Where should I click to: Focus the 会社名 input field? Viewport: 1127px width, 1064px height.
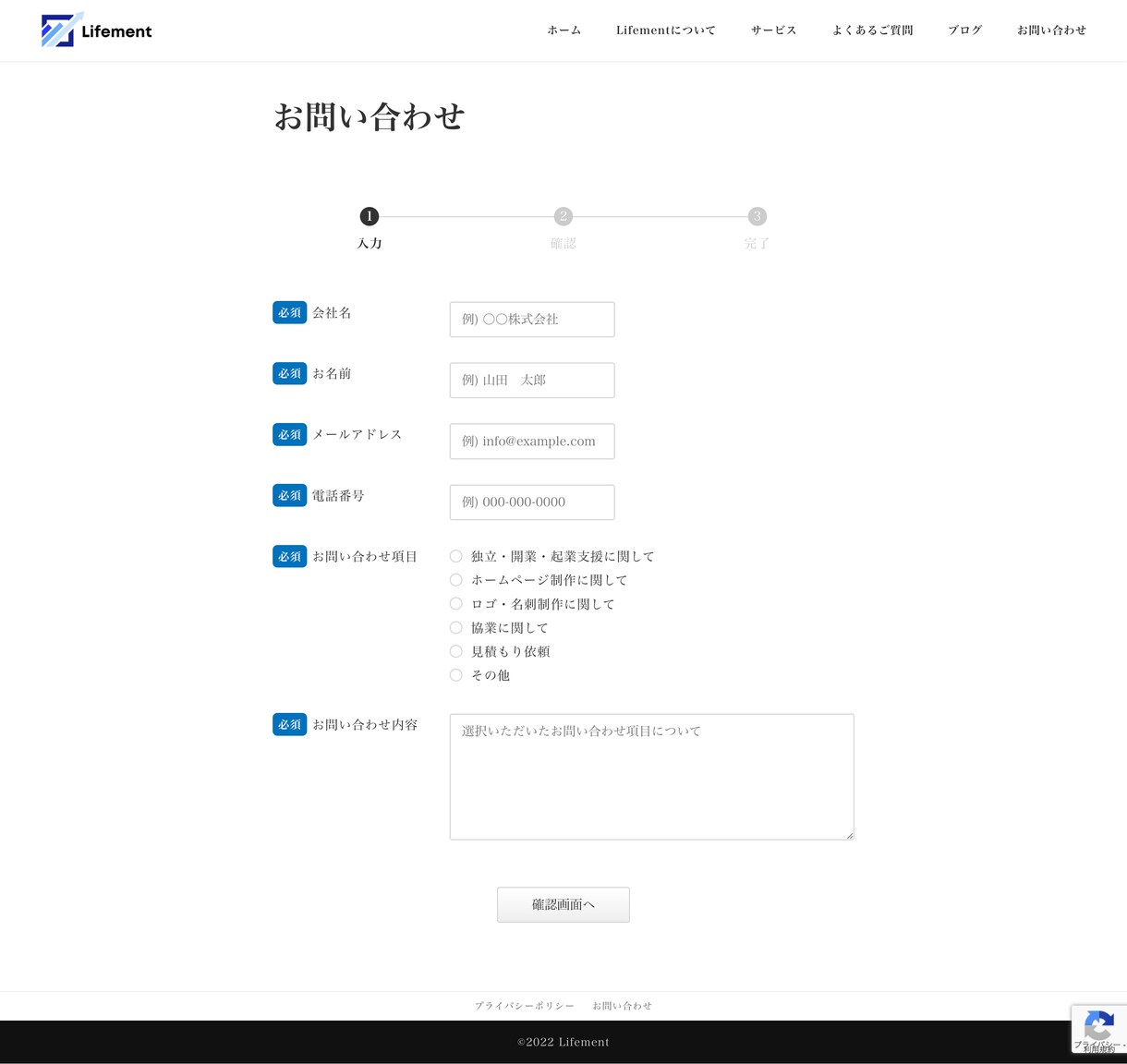click(532, 320)
